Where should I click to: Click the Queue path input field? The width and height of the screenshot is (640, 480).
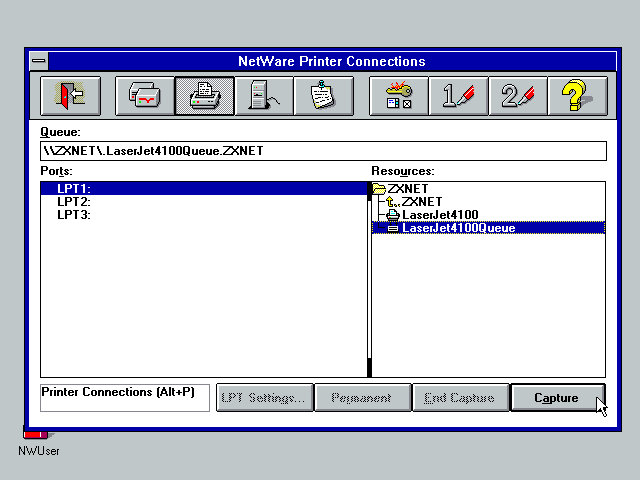click(x=323, y=151)
